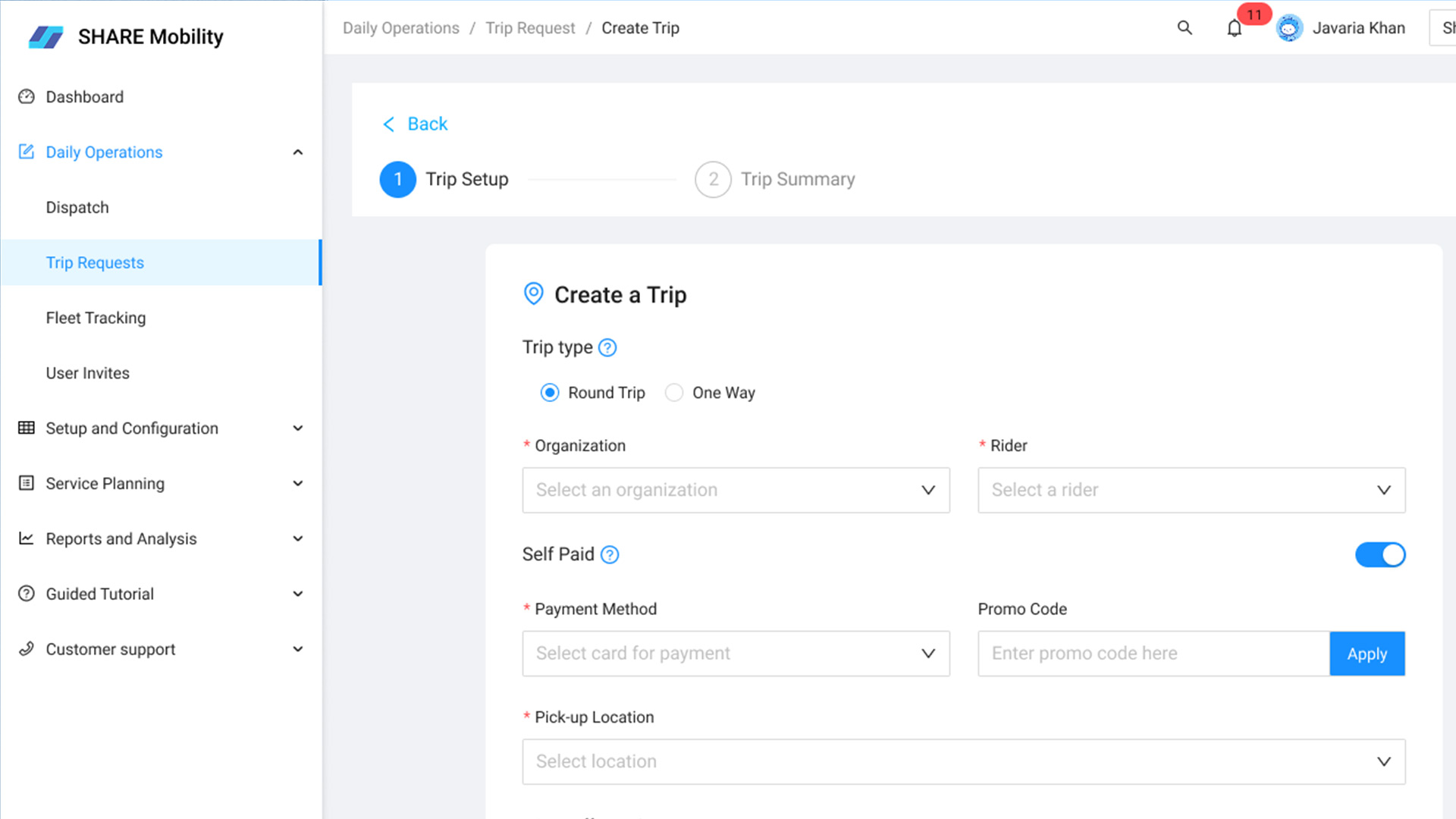1456x819 pixels.
Task: Click the Javaria Khan avatar icon
Action: [x=1289, y=29]
